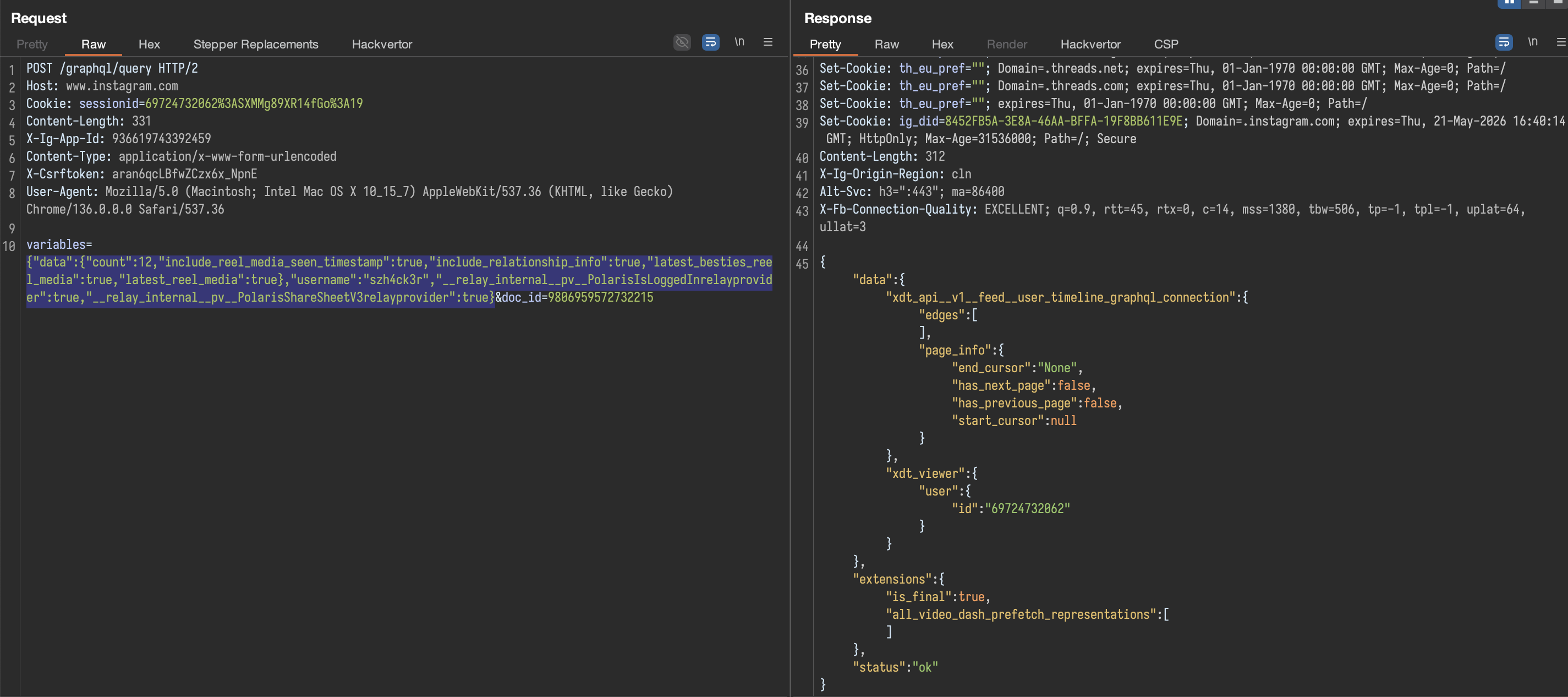Click the 'X-Ig-App-Id' header value 936619743392459
Viewport: 1568px width, 697px height.
pos(161,139)
